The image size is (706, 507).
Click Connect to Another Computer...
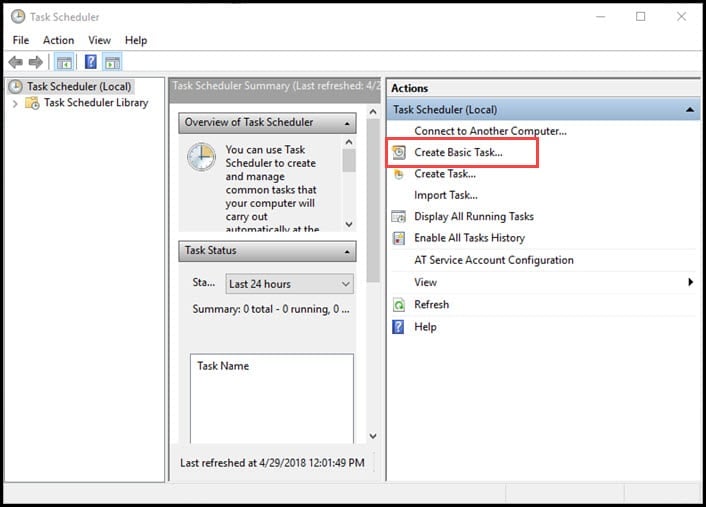click(x=490, y=131)
